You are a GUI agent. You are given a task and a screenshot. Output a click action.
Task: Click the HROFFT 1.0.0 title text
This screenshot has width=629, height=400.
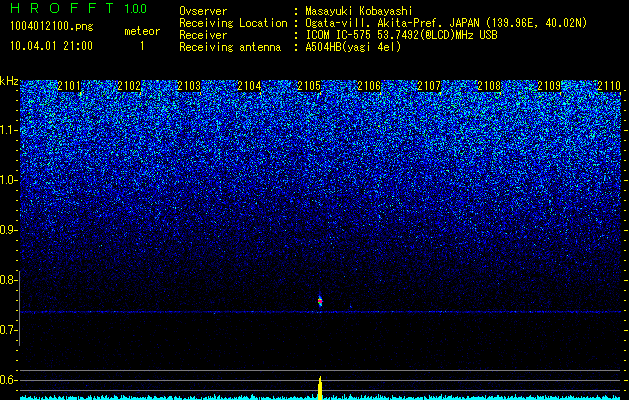pos(79,8)
